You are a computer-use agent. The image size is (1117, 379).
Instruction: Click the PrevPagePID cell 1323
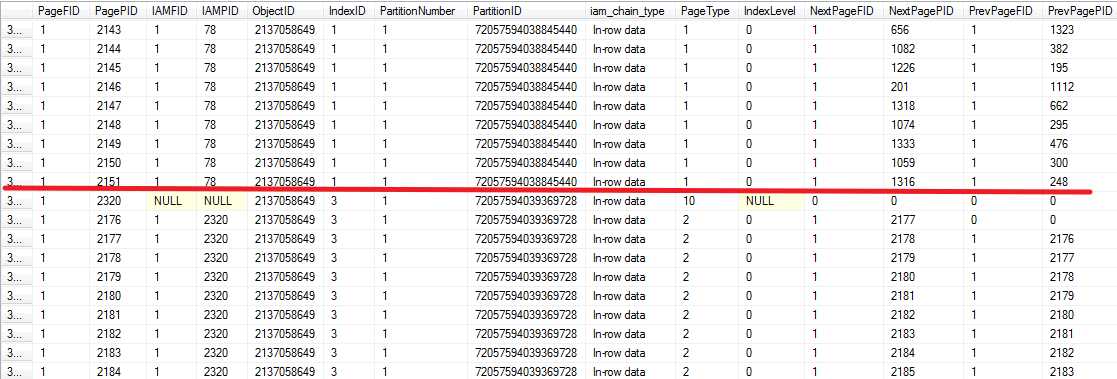1080,30
